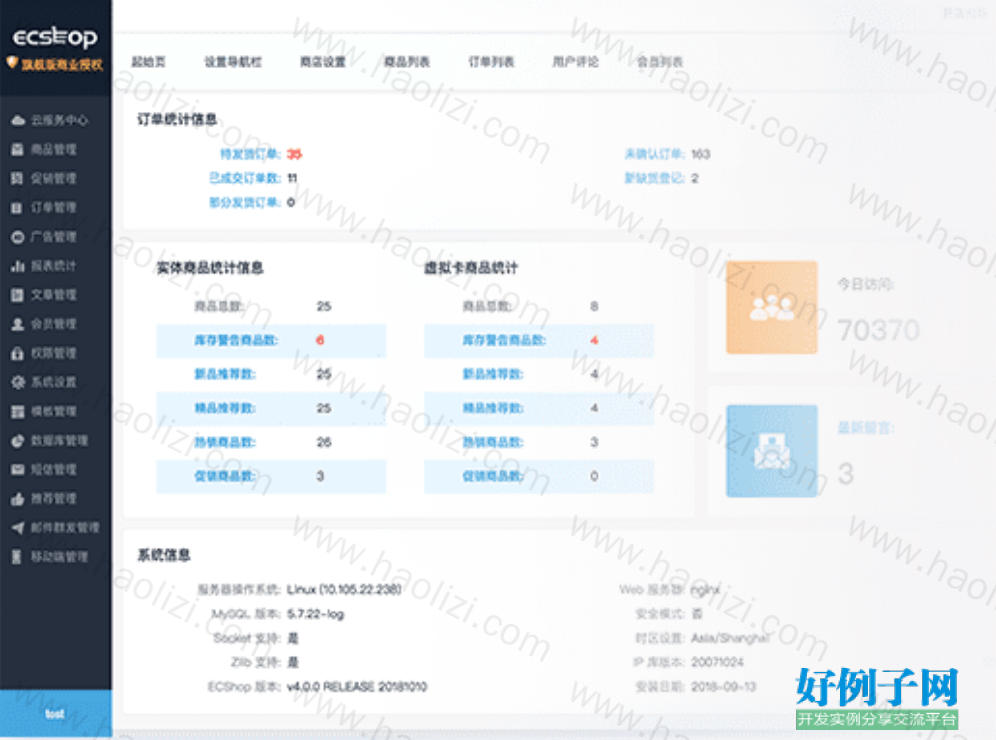This screenshot has width=996, height=740.
Task: Open 报表统计 bar chart icon
Action: tap(18, 266)
